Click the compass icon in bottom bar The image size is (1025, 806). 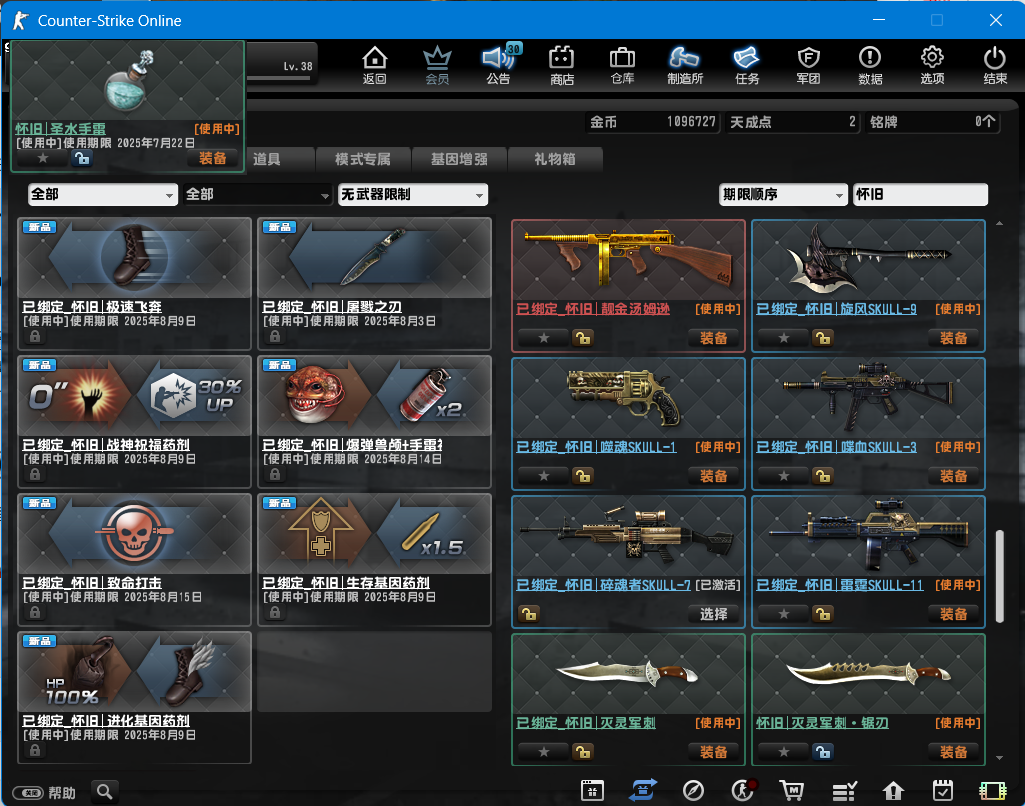tap(693, 790)
